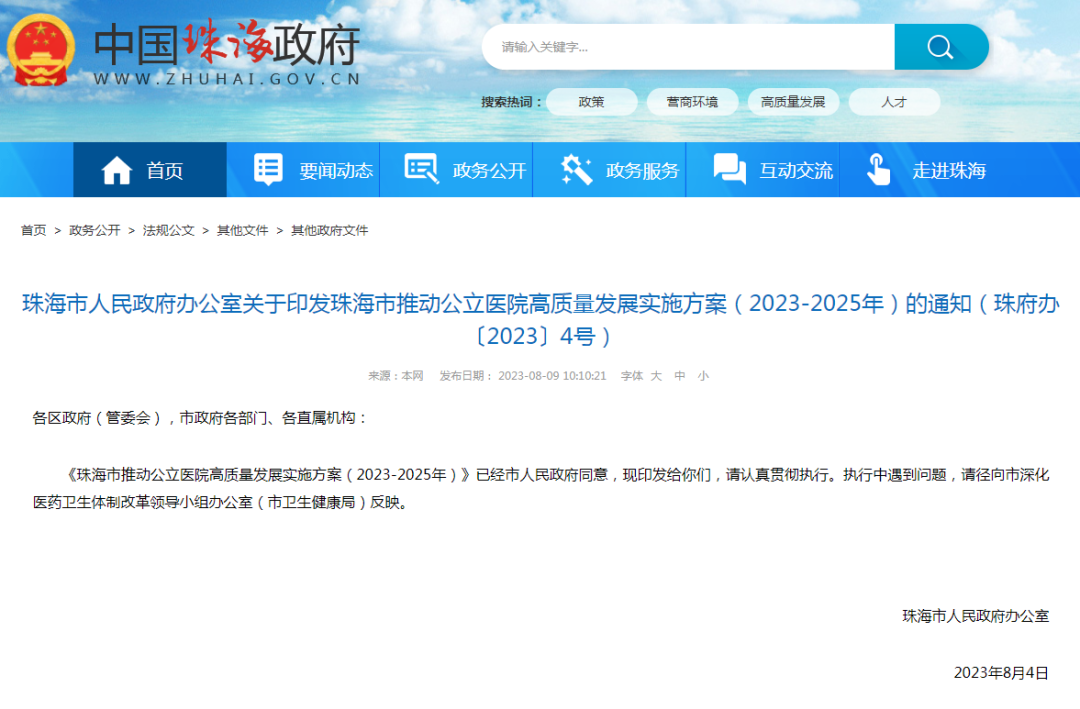
Task: Click inside the search input field
Action: [x=690, y=46]
